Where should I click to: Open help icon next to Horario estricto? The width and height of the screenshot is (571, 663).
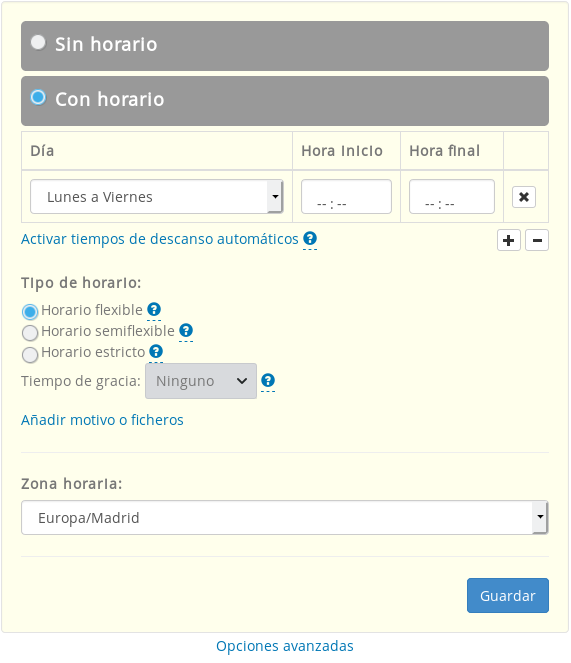pos(156,351)
